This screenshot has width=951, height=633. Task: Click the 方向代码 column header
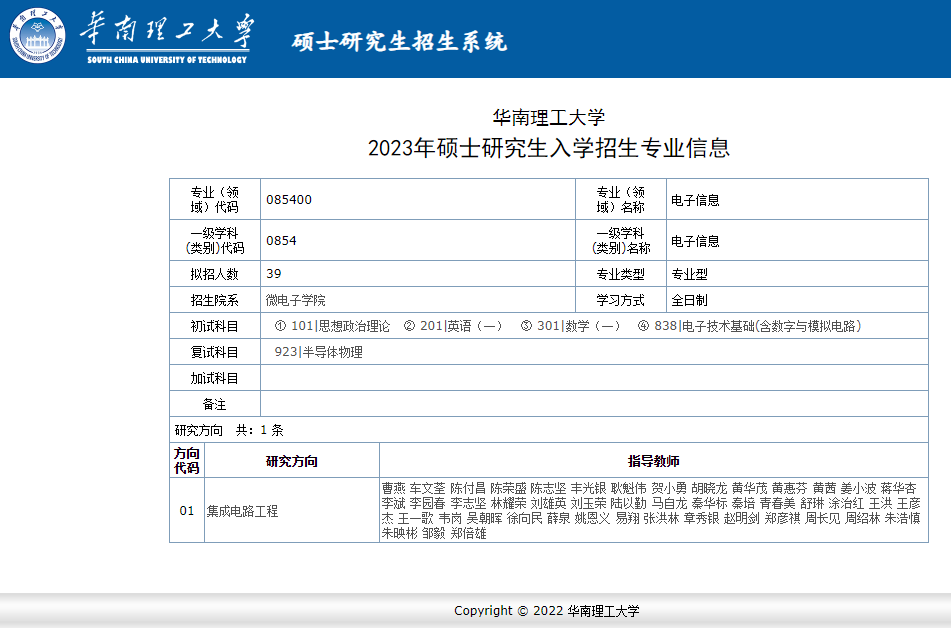pyautogui.click(x=187, y=461)
